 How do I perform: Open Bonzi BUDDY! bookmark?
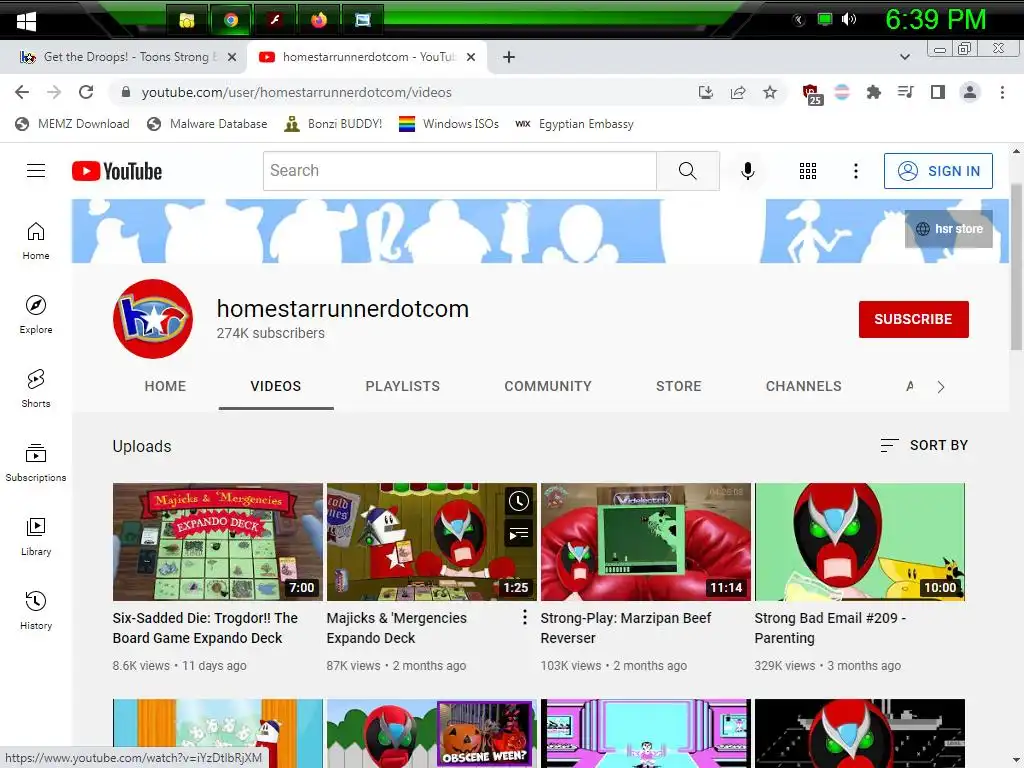coord(334,124)
